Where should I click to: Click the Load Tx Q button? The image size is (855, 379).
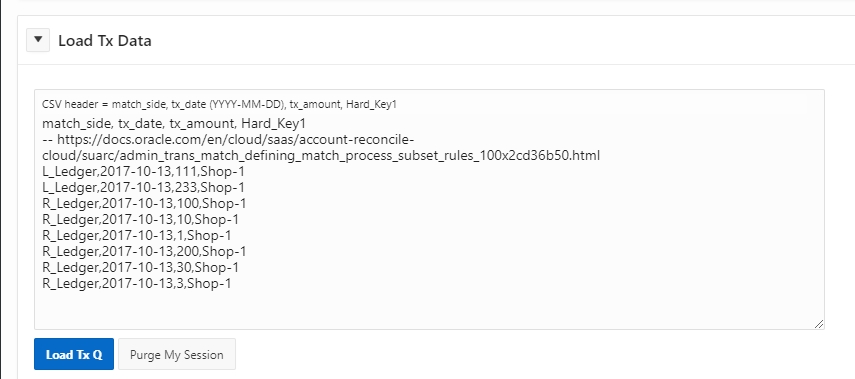[x=74, y=354]
